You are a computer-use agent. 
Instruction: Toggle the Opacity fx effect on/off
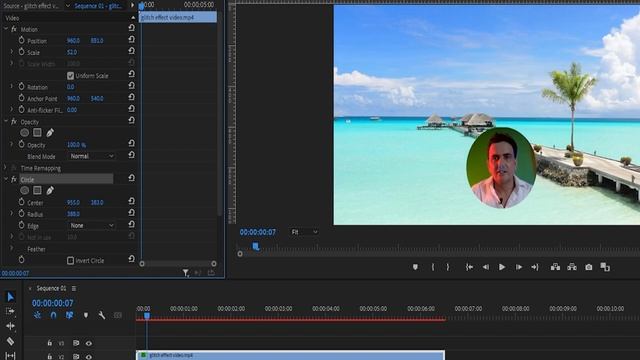coord(14,122)
